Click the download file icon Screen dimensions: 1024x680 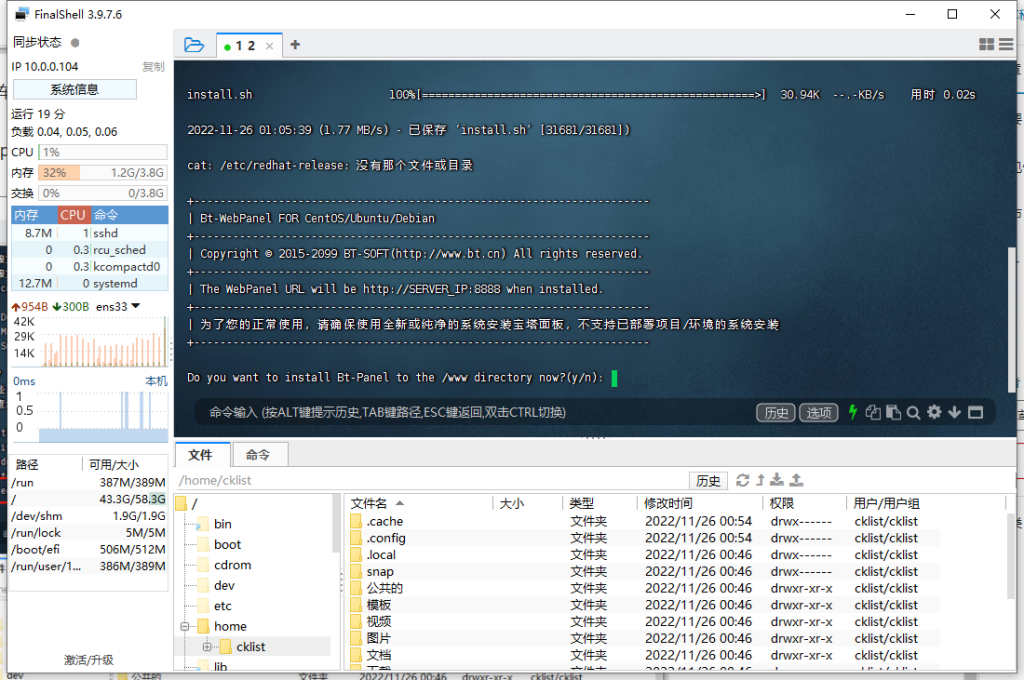coord(776,480)
